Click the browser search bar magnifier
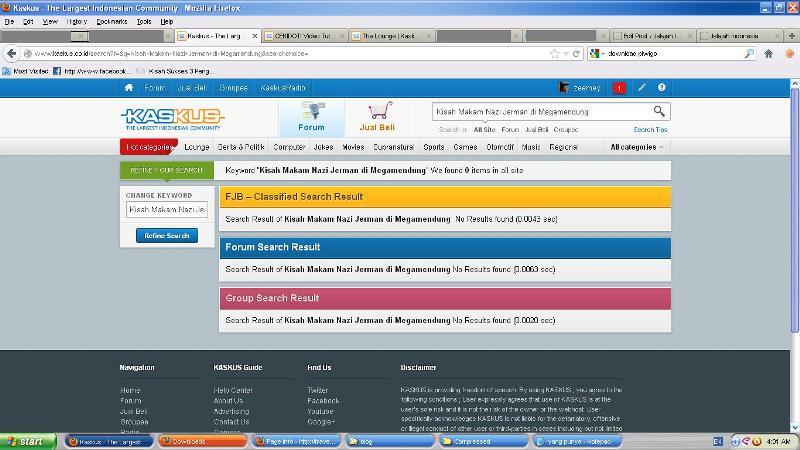The width and height of the screenshot is (800, 450). click(x=748, y=54)
